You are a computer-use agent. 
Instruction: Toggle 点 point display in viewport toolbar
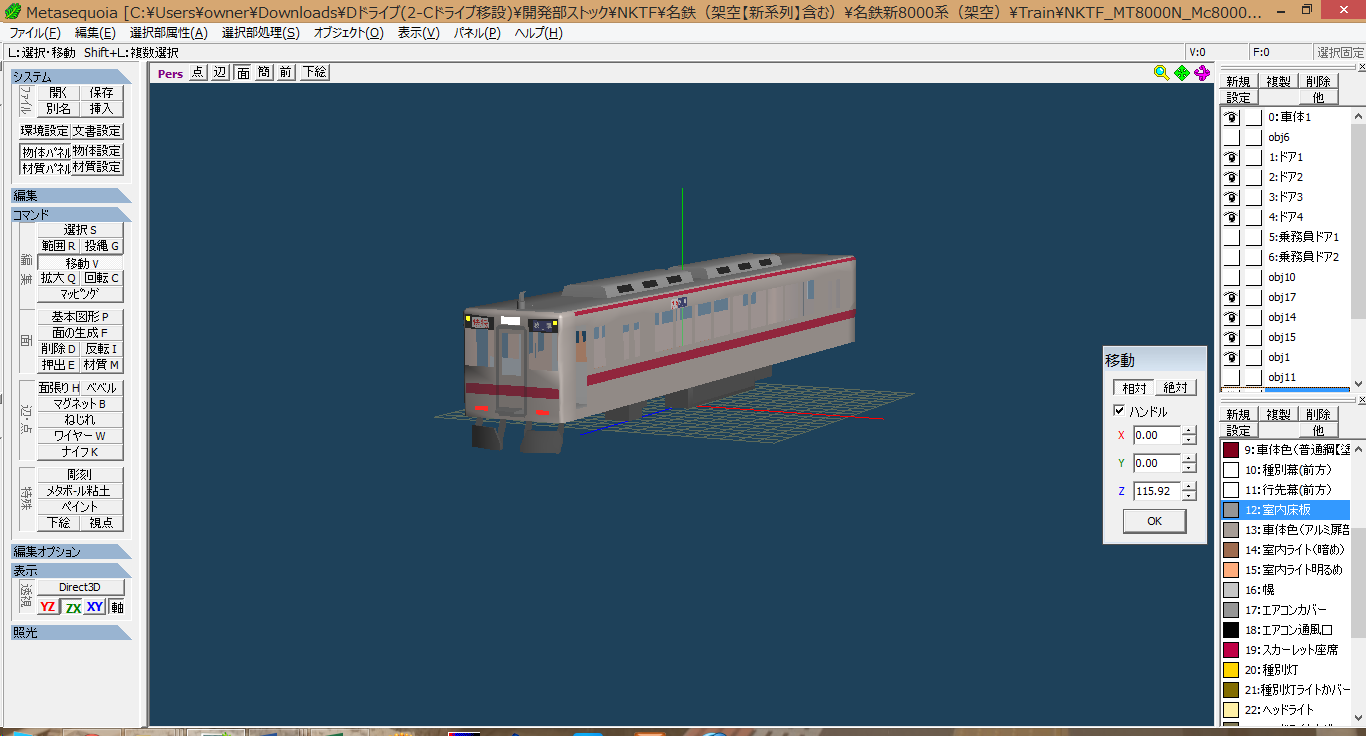[x=197, y=72]
